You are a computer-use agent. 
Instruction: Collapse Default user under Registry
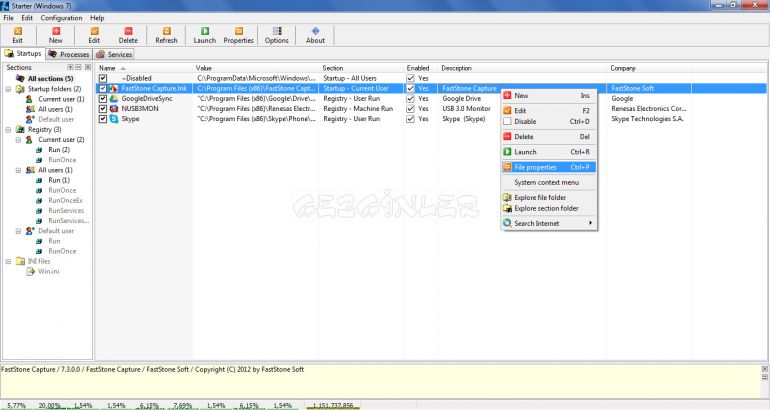point(18,231)
